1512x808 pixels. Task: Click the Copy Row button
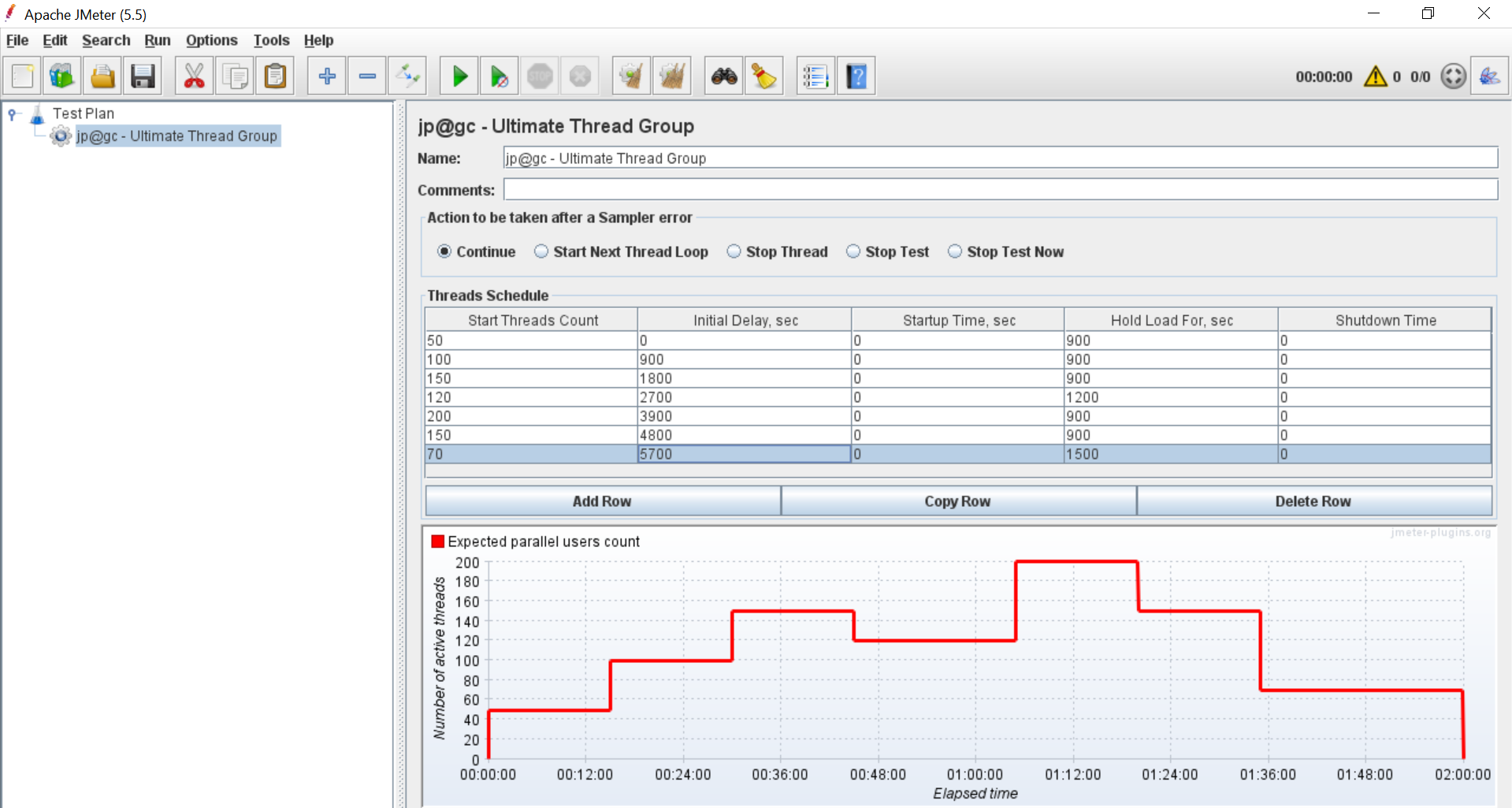(x=958, y=501)
